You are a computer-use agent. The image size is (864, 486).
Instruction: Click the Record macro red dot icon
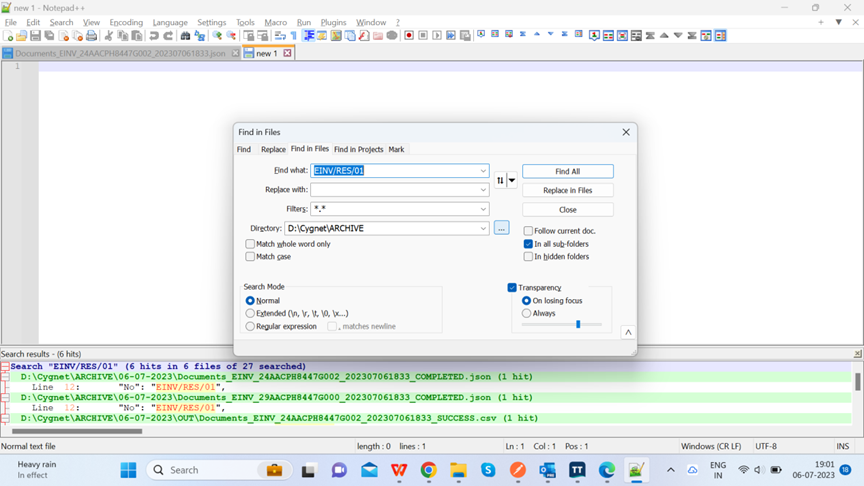[x=409, y=36]
